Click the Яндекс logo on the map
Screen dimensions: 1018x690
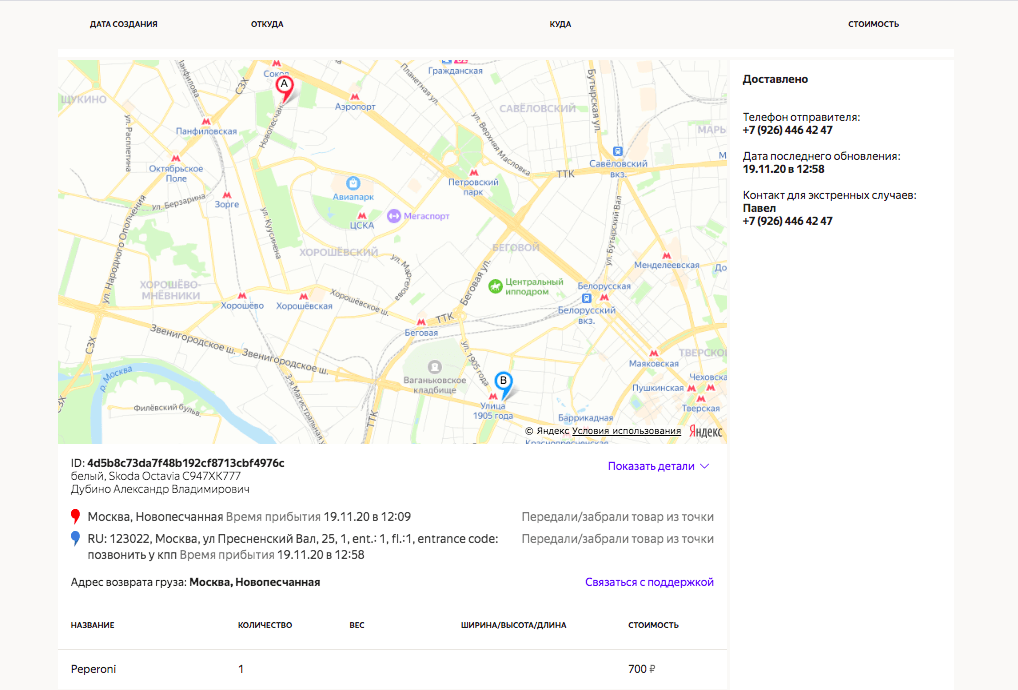(706, 432)
